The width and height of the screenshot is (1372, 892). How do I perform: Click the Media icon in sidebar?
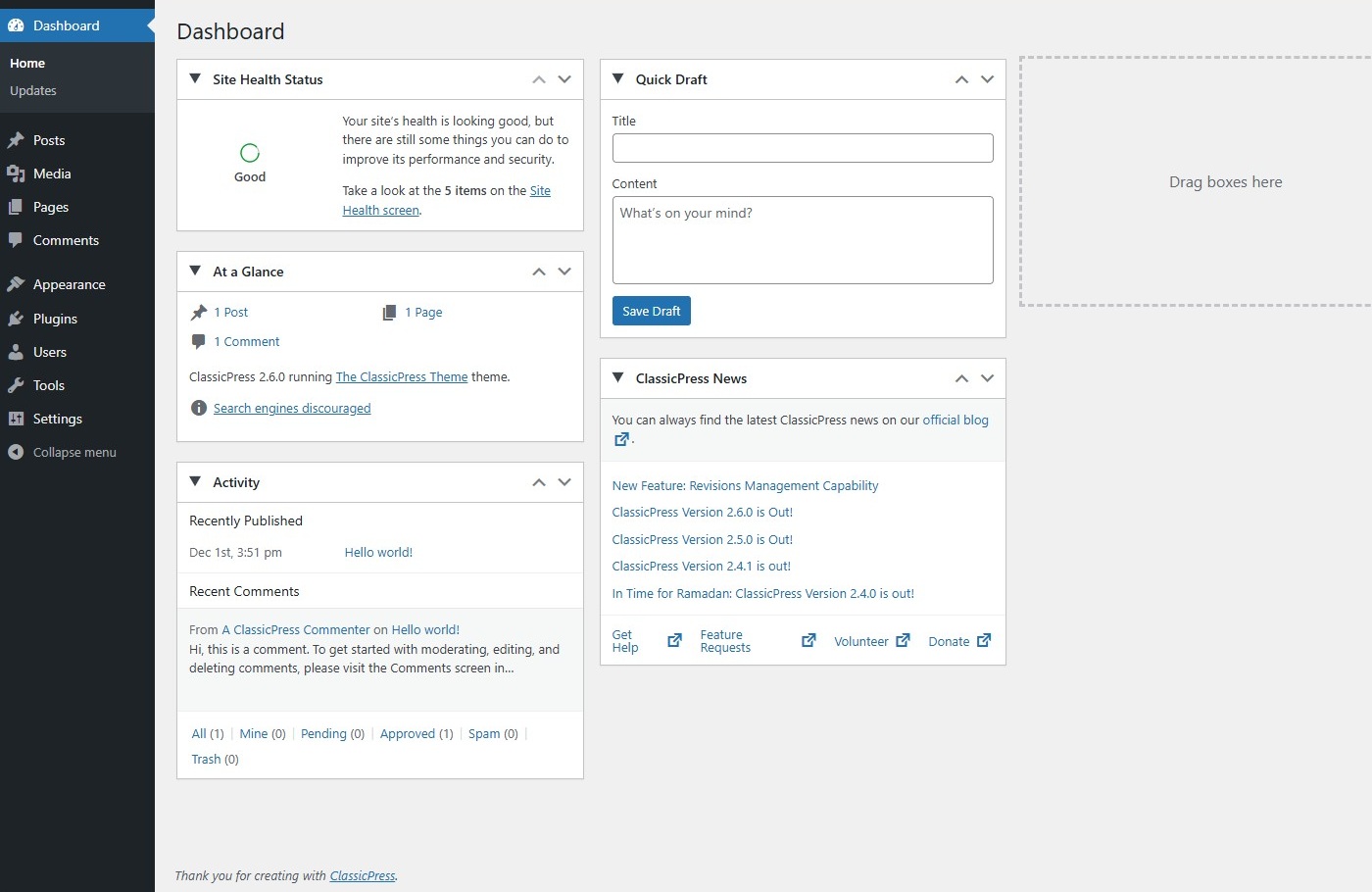point(16,173)
